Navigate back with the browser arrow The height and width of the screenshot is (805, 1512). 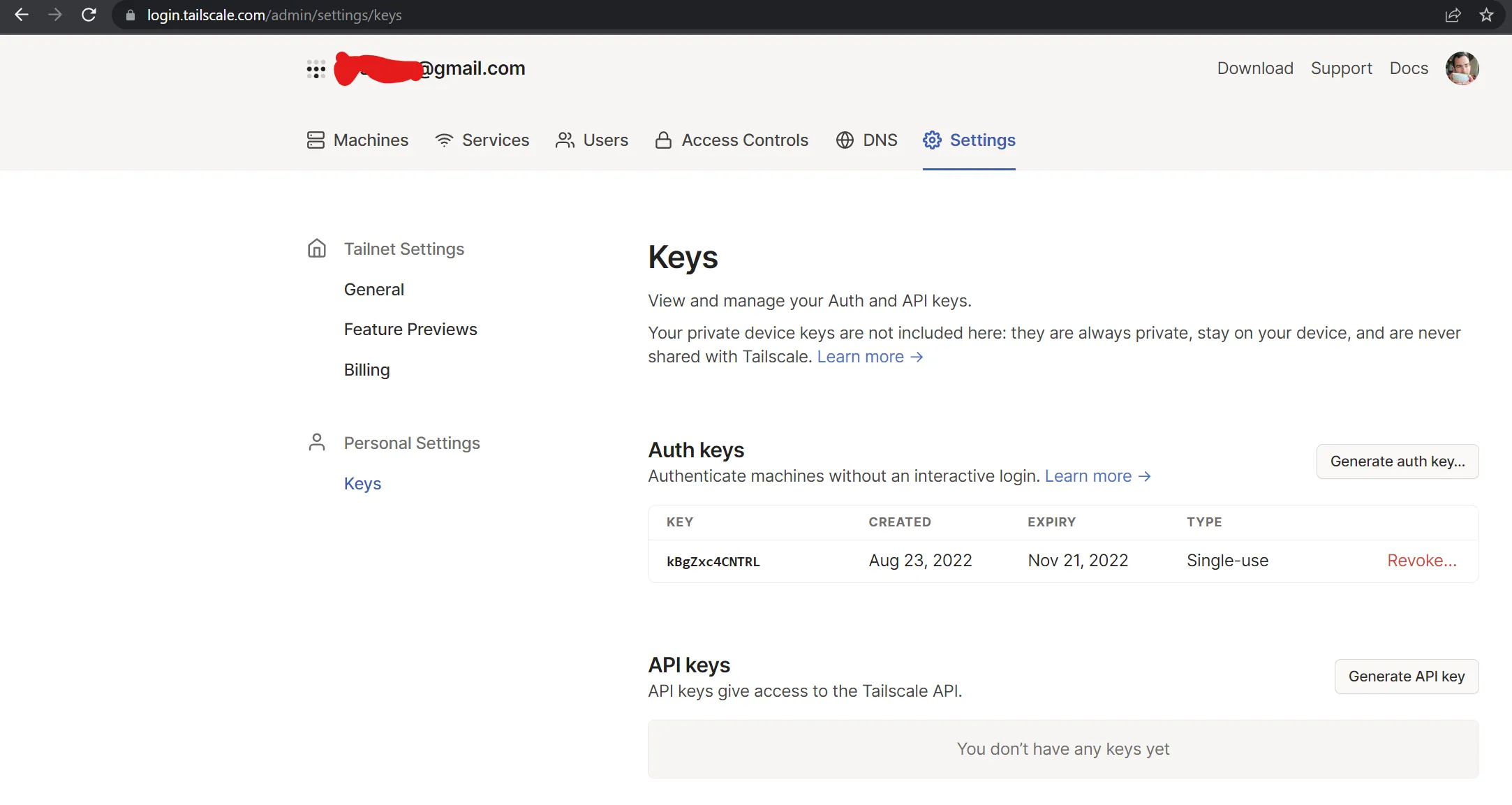pos(22,15)
